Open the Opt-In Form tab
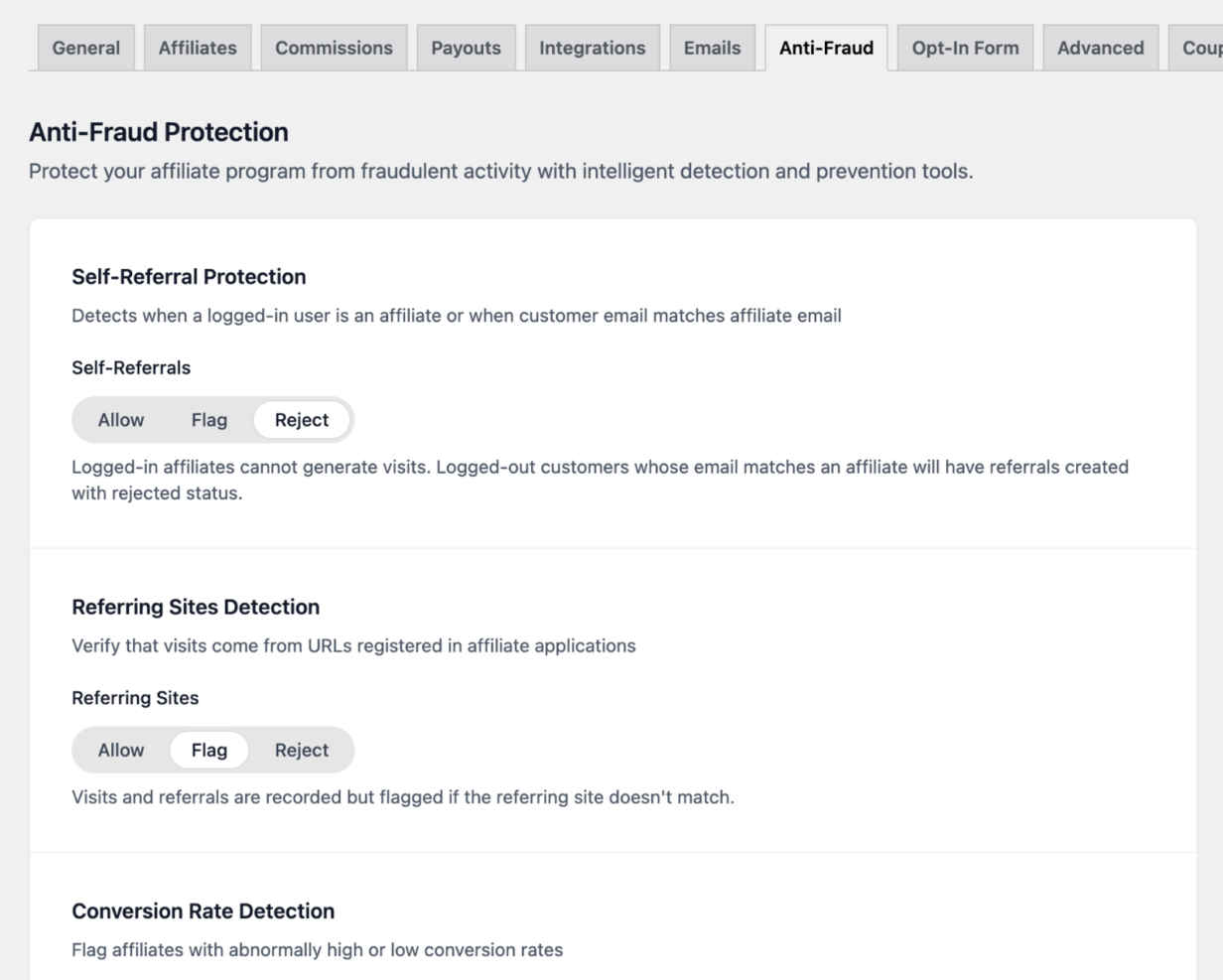This screenshot has width=1223, height=980. click(964, 47)
